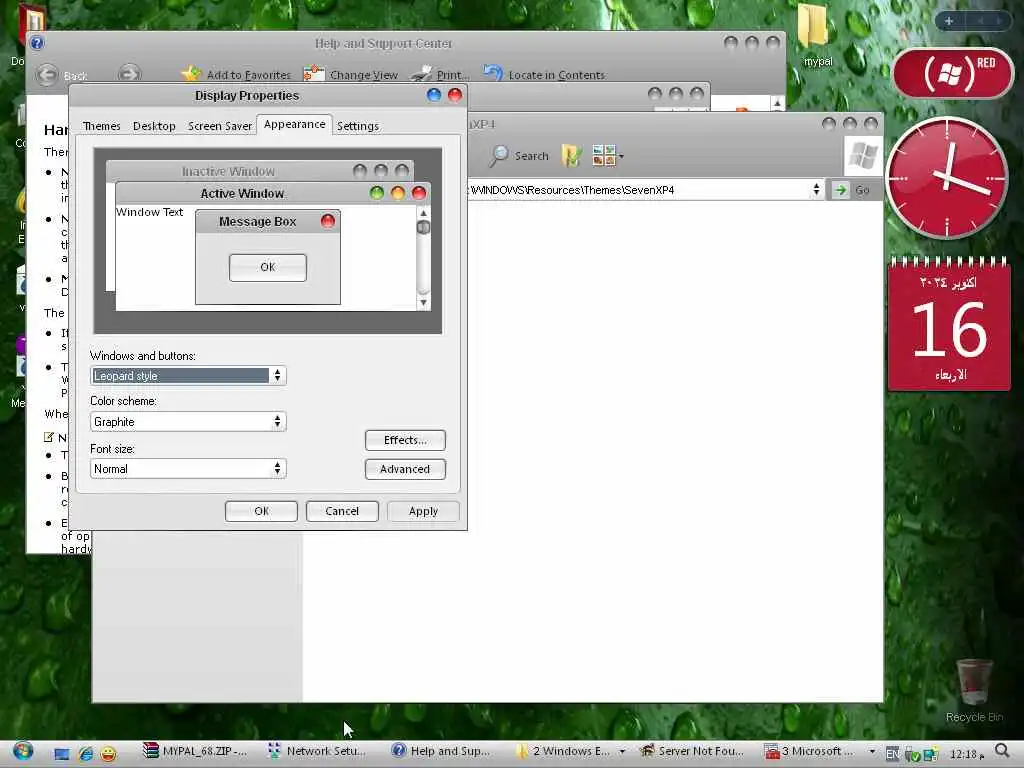This screenshot has height=768, width=1024.
Task: Open the Screen Saver tab
Action: tap(220, 126)
